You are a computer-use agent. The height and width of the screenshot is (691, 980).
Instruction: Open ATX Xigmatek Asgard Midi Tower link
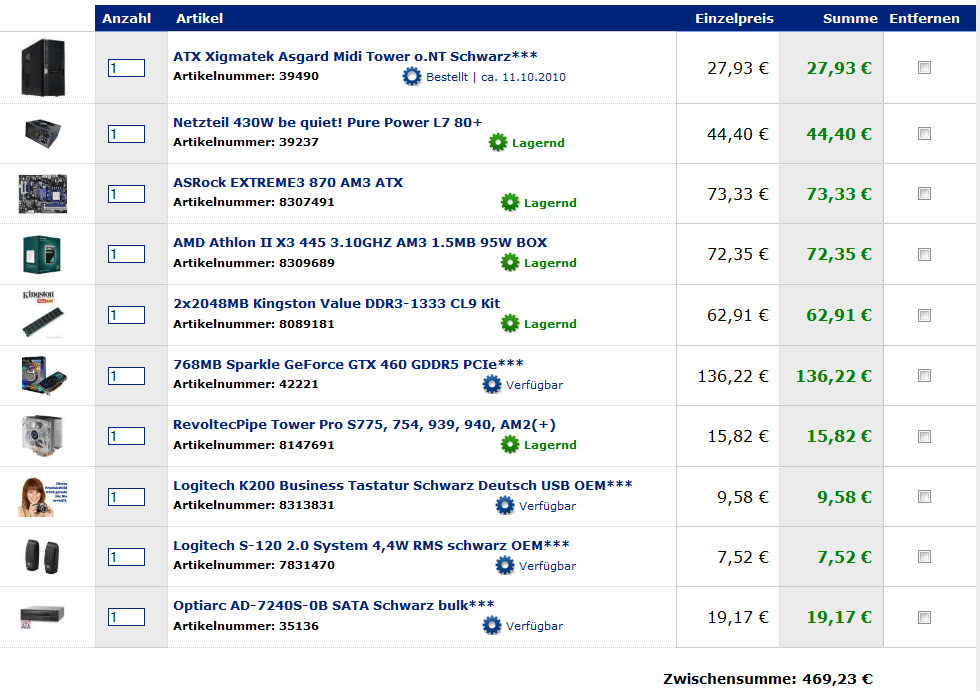[x=355, y=57]
